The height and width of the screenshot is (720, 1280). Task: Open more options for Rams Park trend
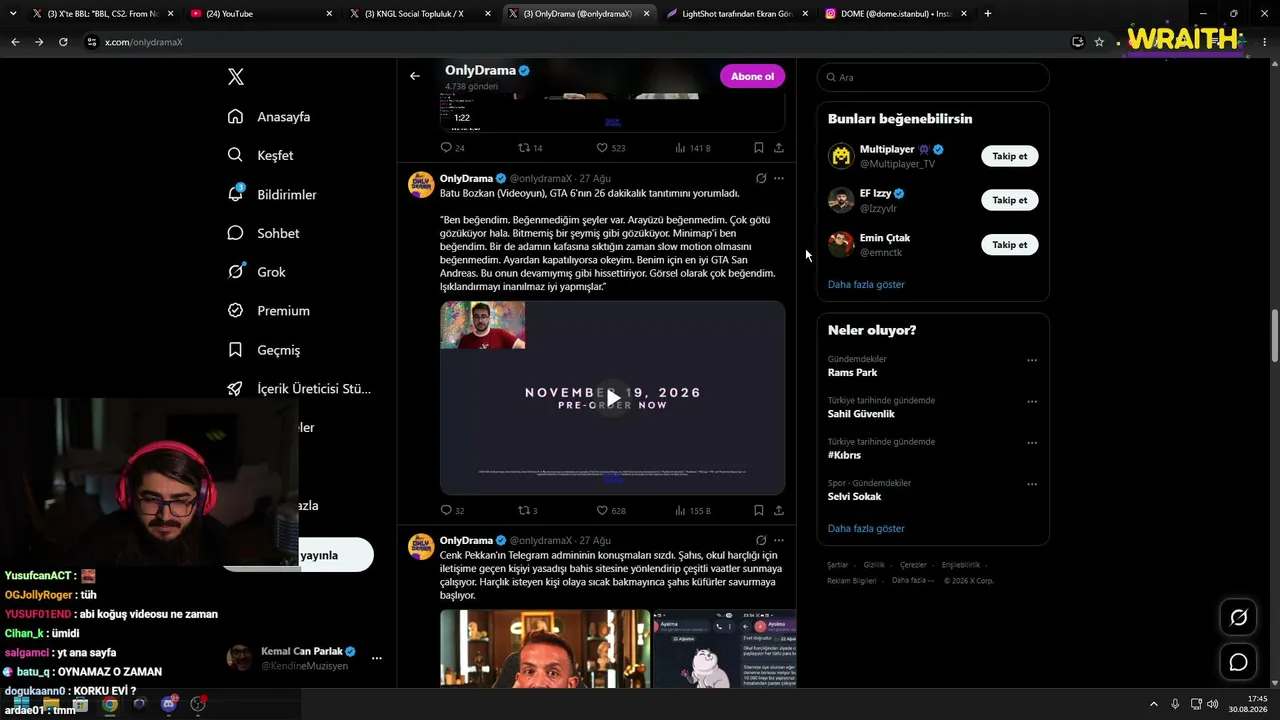(1032, 360)
